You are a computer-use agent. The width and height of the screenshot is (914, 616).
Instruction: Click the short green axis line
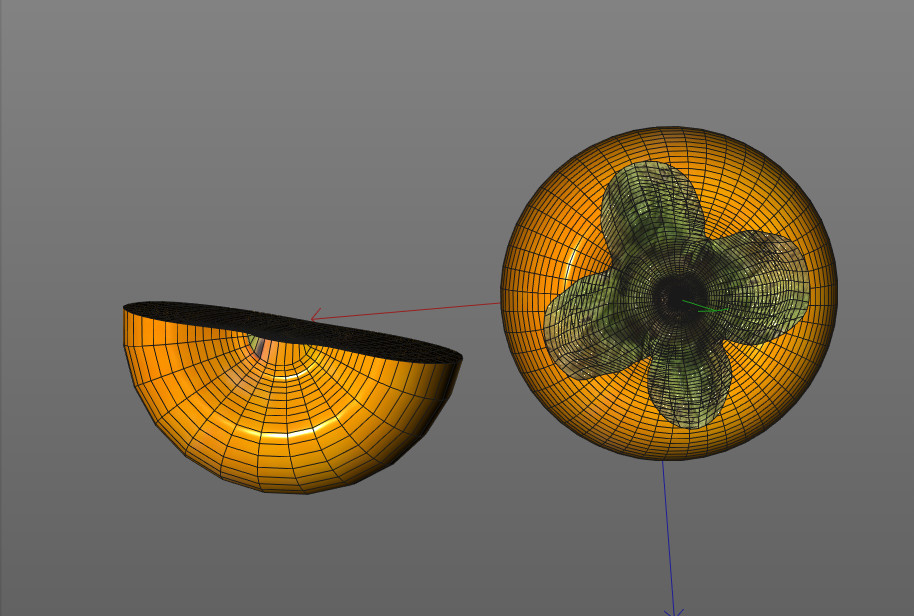[705, 307]
